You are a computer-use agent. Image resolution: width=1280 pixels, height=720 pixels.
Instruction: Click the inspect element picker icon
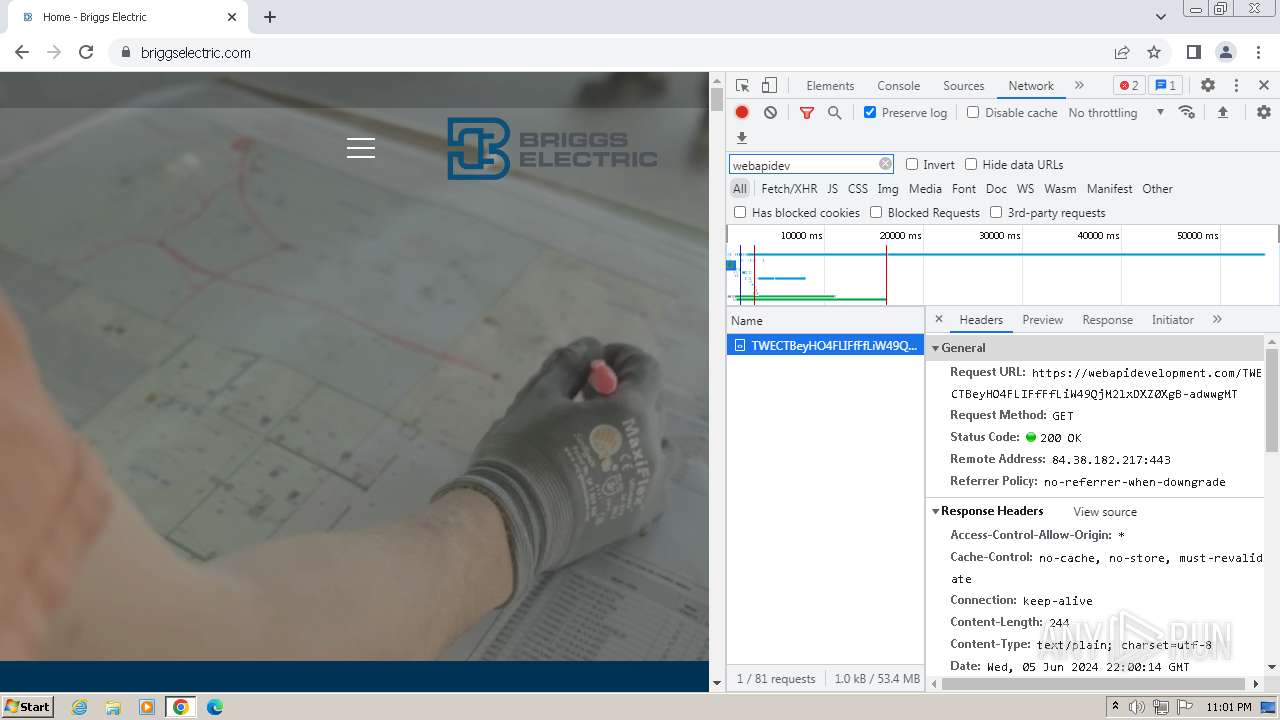tap(742, 86)
